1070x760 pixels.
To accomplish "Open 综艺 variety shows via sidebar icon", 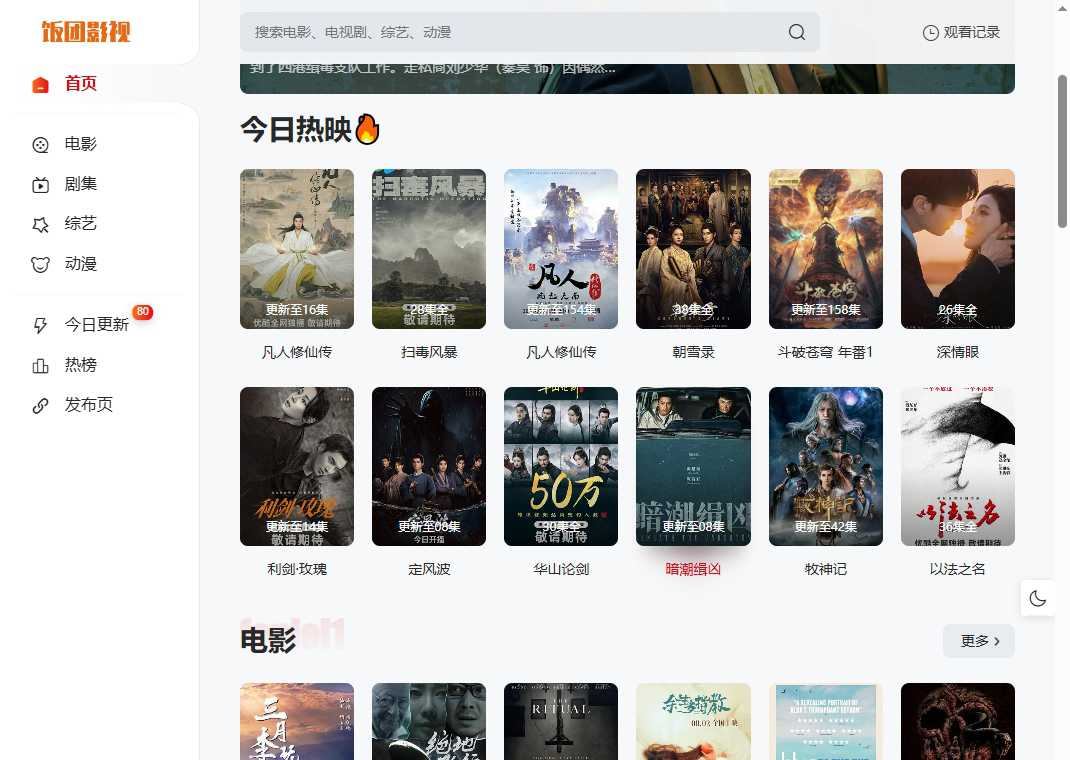I will [40, 224].
